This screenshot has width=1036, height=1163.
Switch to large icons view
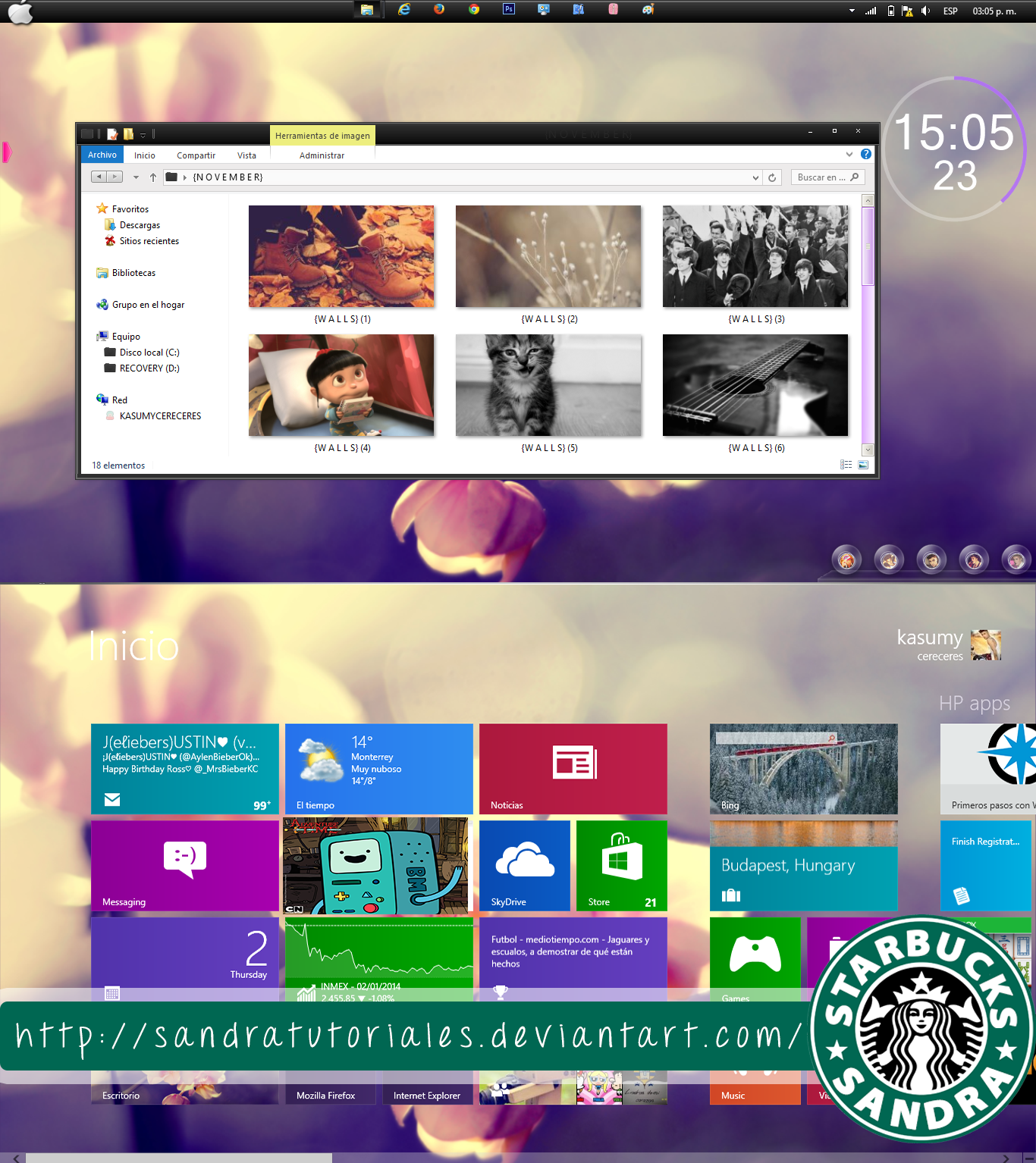point(863,465)
